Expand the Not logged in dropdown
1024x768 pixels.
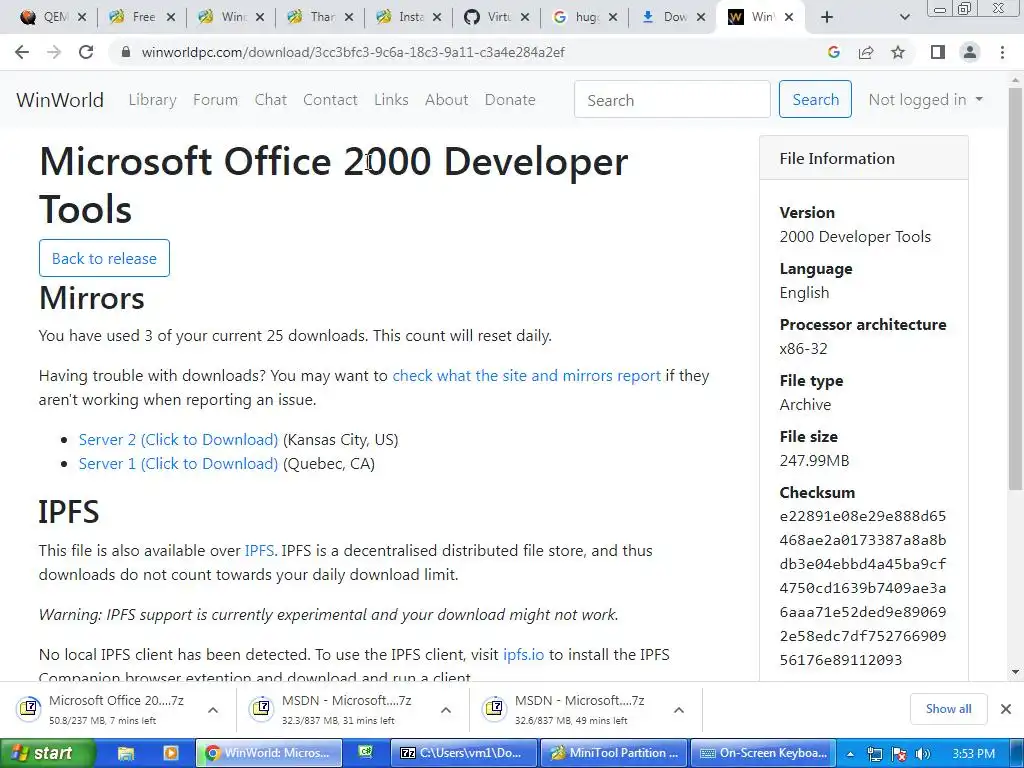pos(925,100)
